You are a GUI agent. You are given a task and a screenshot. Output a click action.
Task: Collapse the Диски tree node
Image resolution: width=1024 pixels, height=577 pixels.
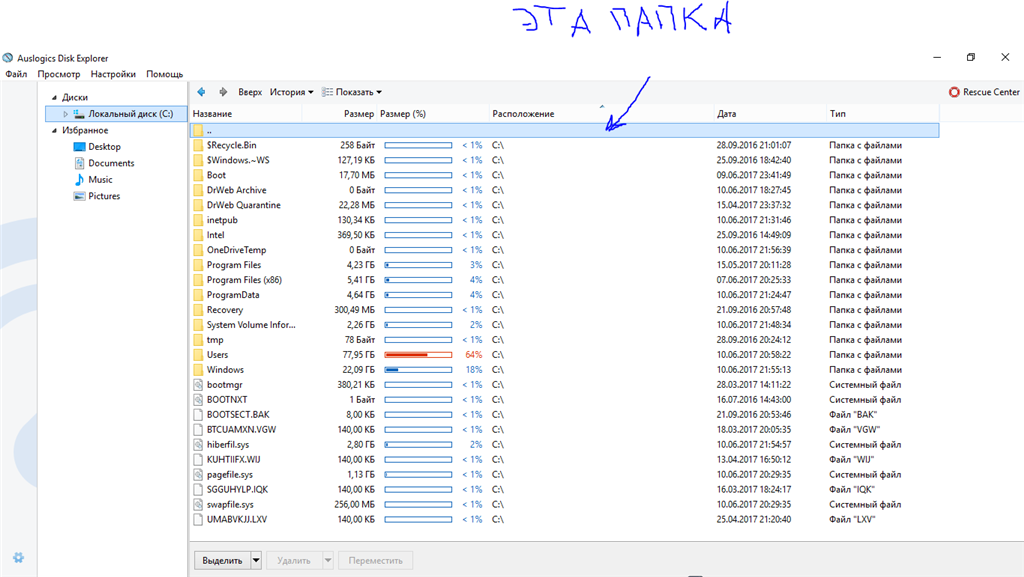tap(54, 97)
